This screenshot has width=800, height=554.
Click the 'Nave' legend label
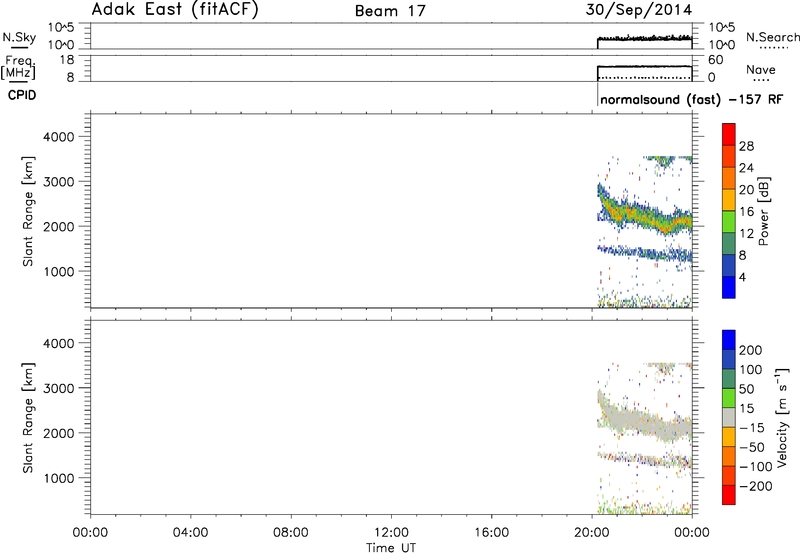(761, 69)
